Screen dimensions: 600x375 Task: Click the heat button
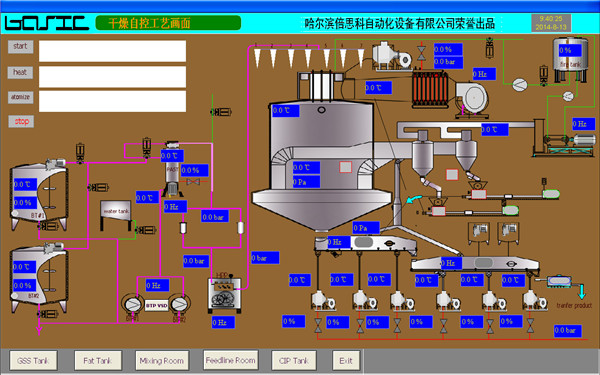(x=20, y=72)
